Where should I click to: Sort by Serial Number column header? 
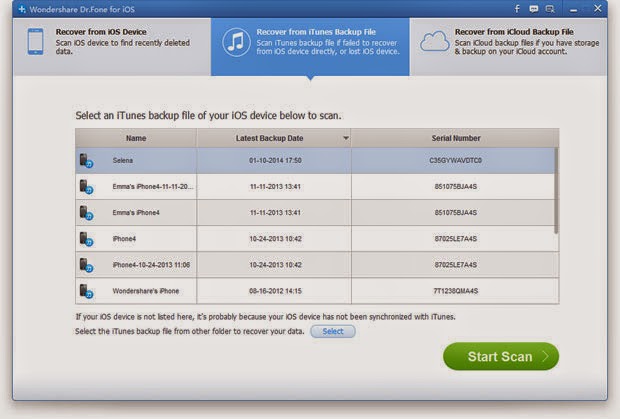pos(456,138)
